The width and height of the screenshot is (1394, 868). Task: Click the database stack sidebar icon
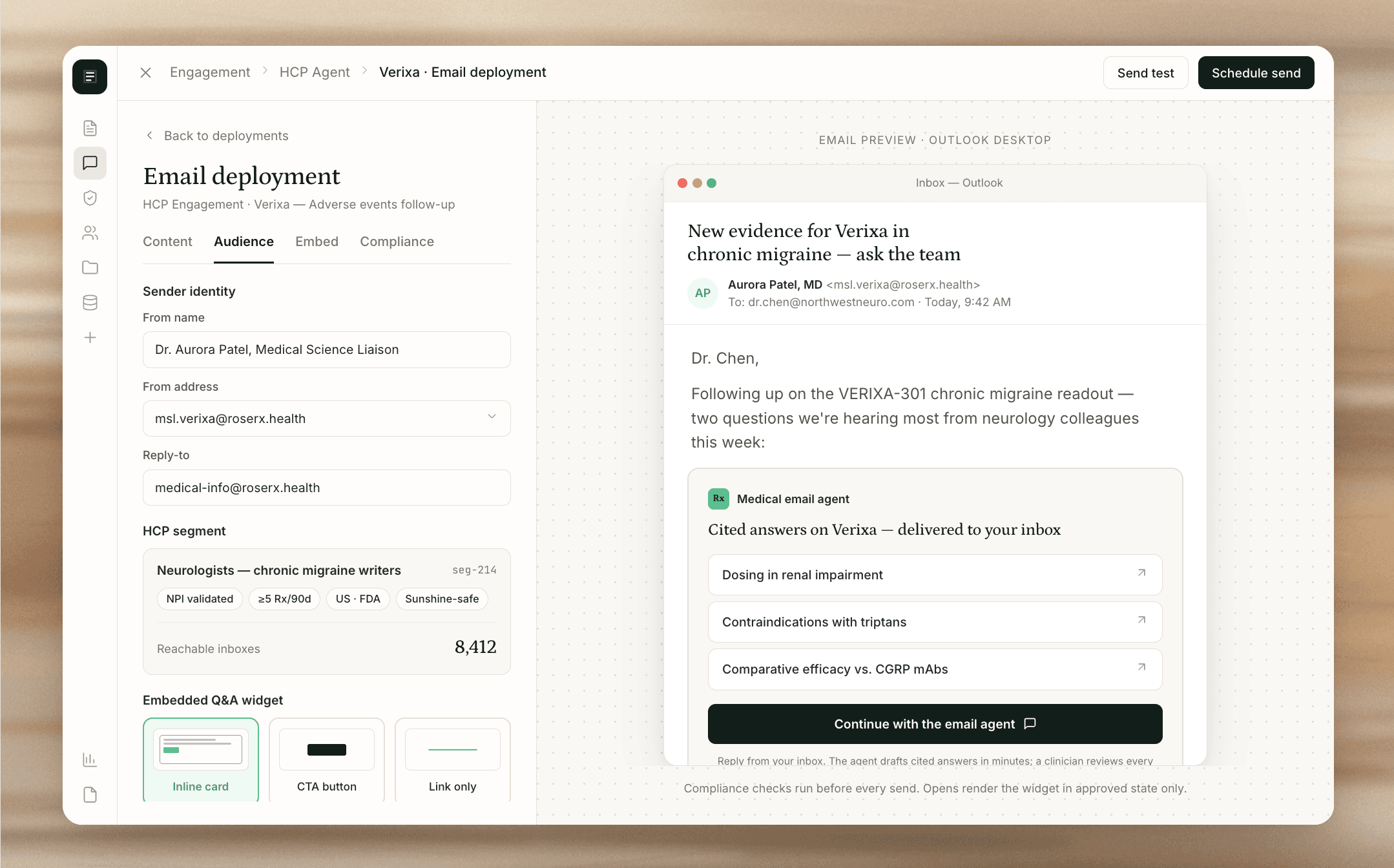pos(90,302)
